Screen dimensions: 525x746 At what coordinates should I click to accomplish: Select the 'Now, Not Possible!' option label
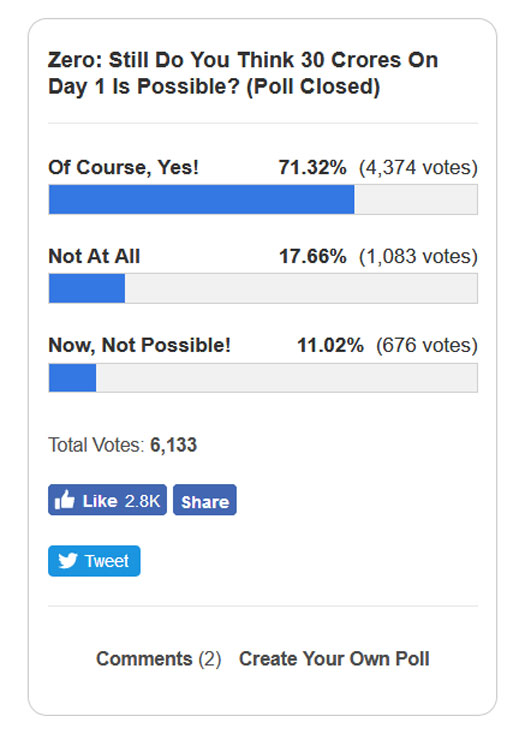139,345
